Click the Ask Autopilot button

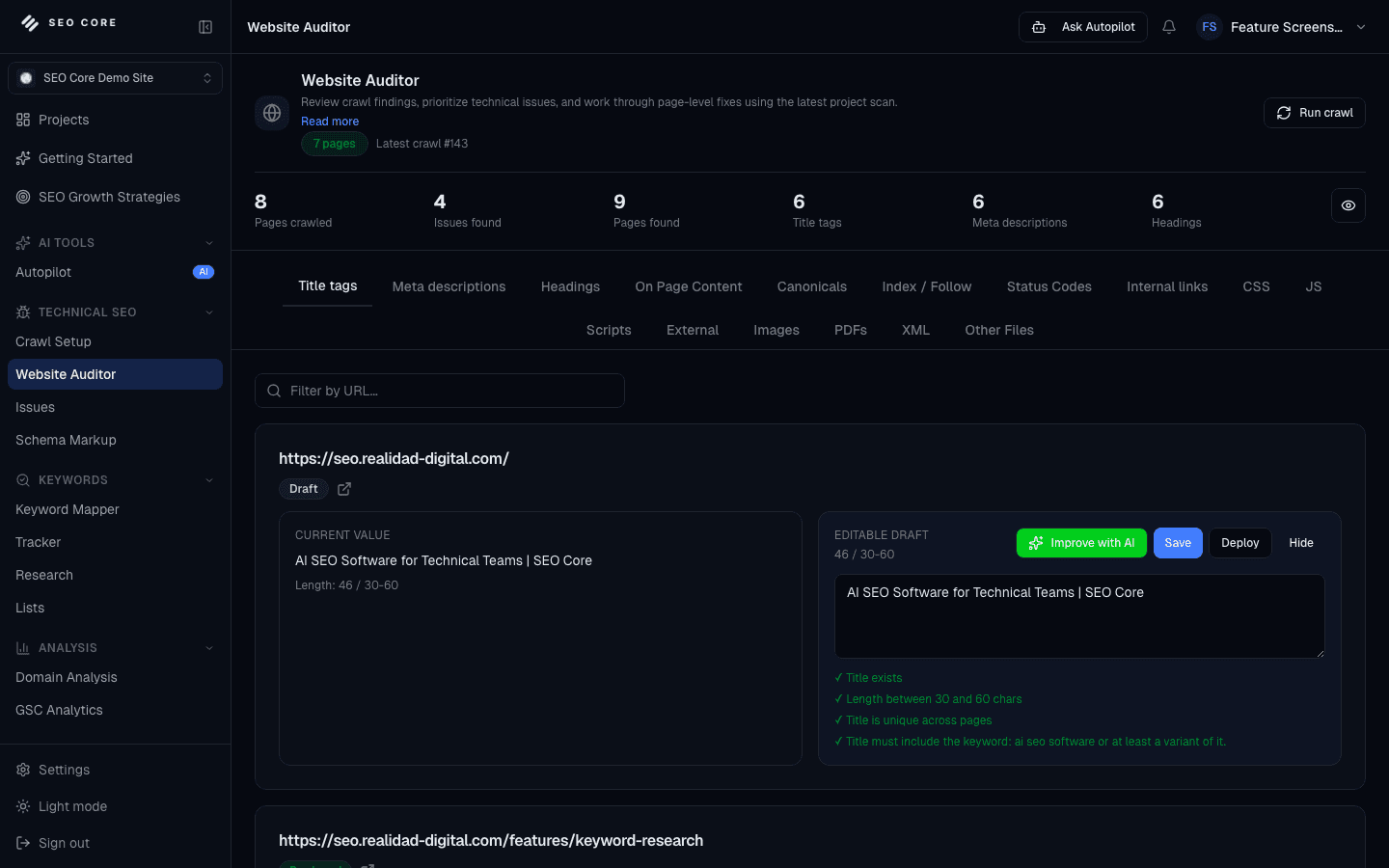(1083, 27)
